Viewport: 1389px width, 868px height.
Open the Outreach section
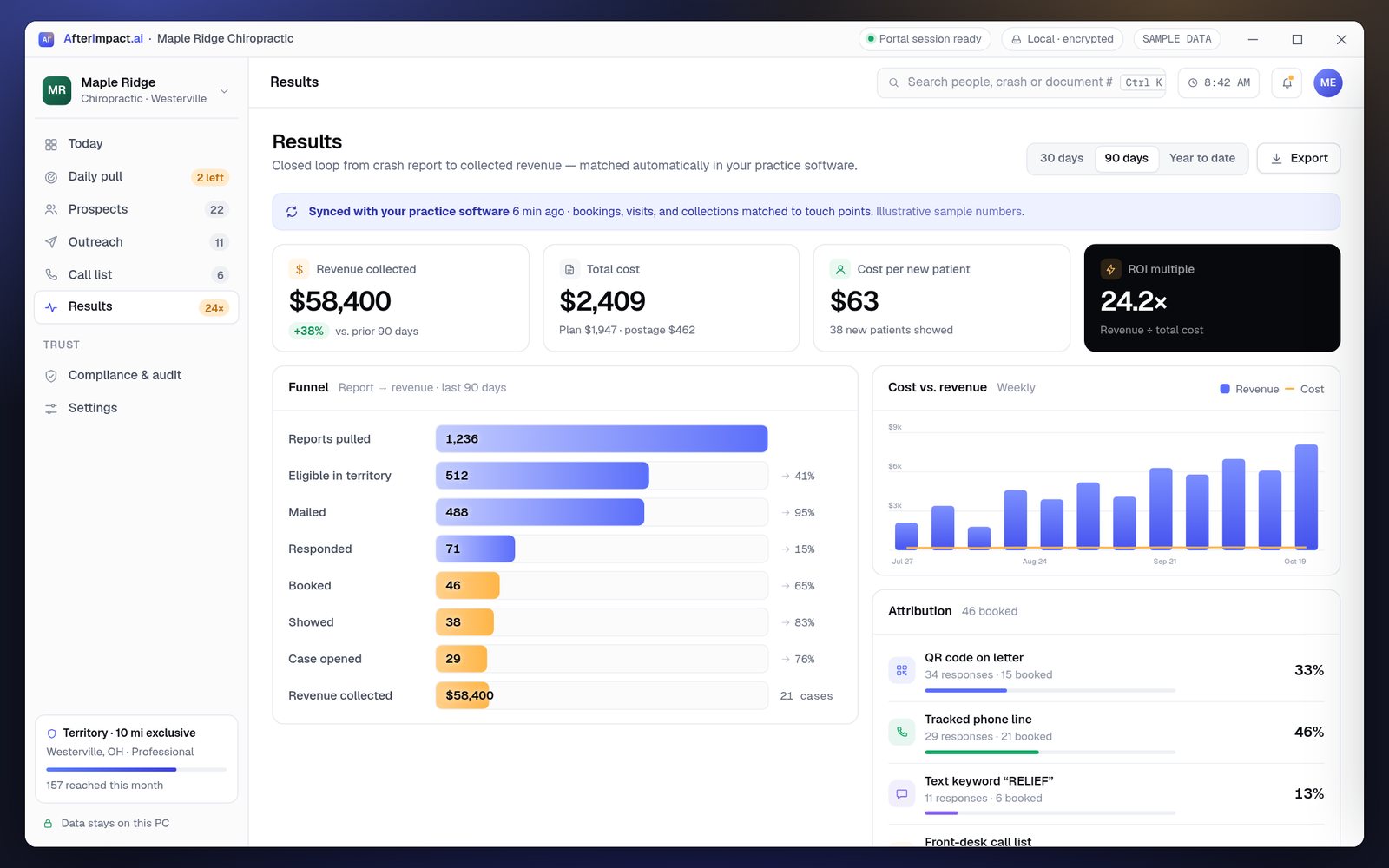pos(136,242)
